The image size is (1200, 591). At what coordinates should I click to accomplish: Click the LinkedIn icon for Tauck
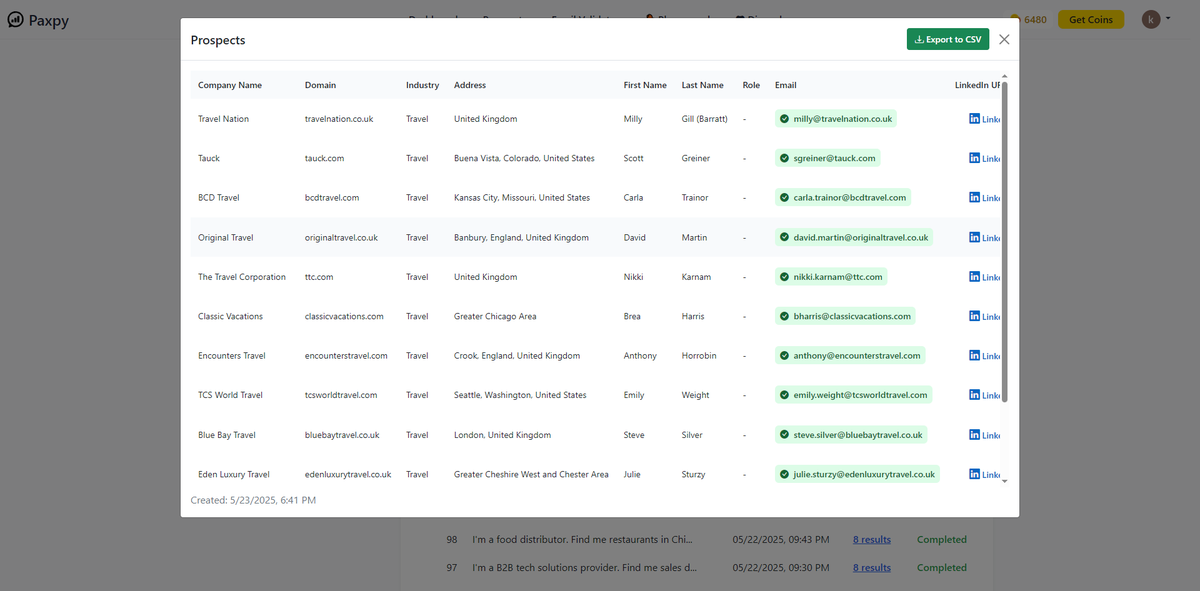coord(975,158)
